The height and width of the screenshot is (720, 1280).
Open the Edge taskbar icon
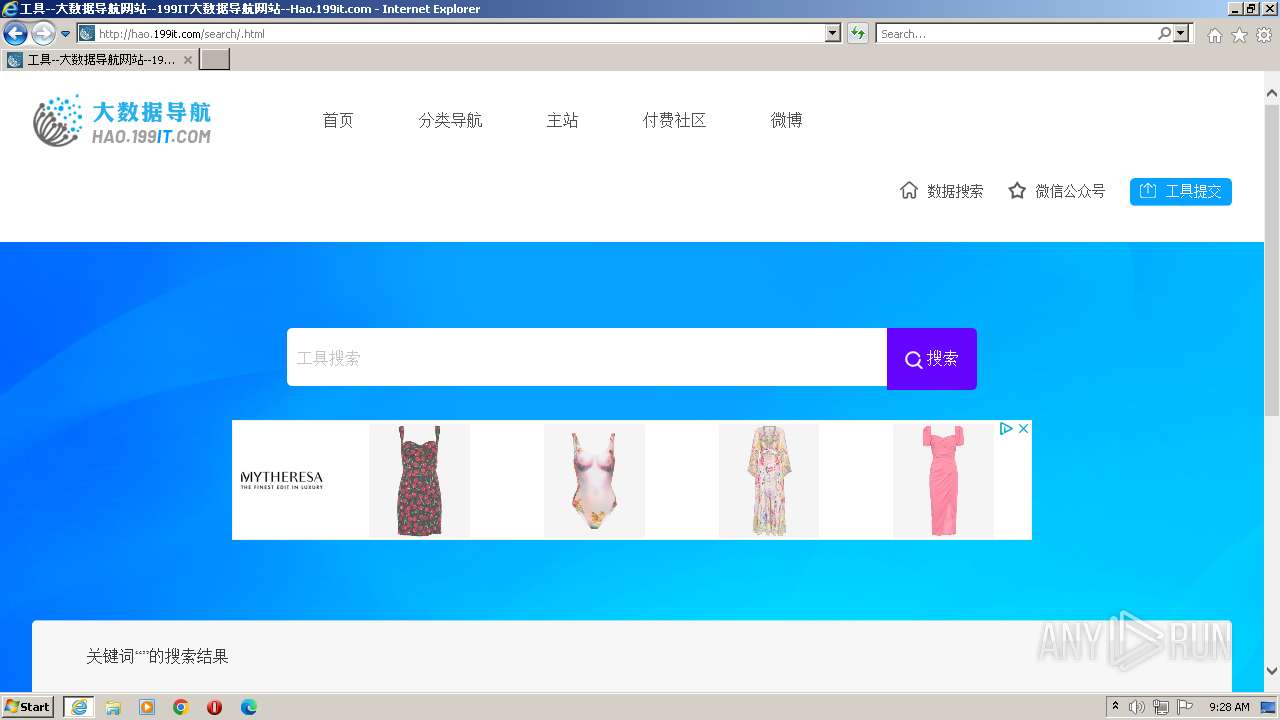(x=249, y=707)
